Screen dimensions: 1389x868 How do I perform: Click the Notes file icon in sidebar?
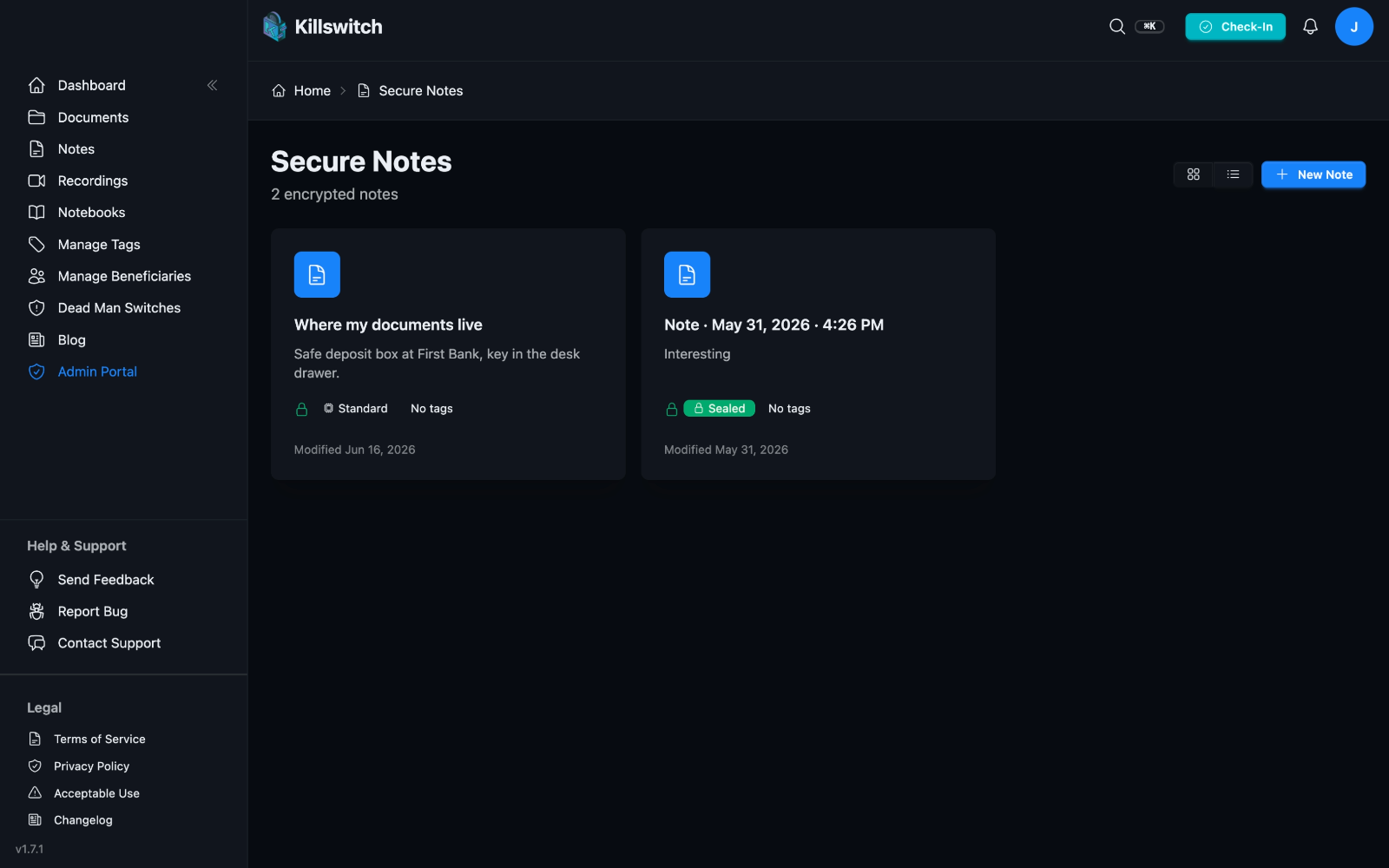point(36,149)
